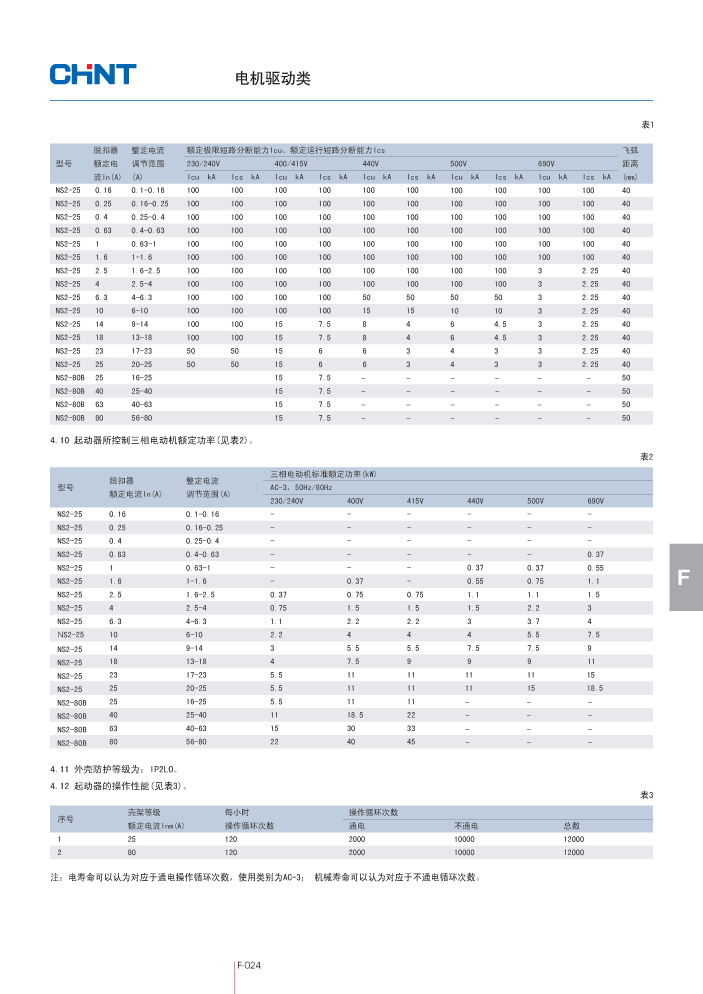Click section 4.10 heading text
The width and height of the screenshot is (703, 994).
[151, 440]
